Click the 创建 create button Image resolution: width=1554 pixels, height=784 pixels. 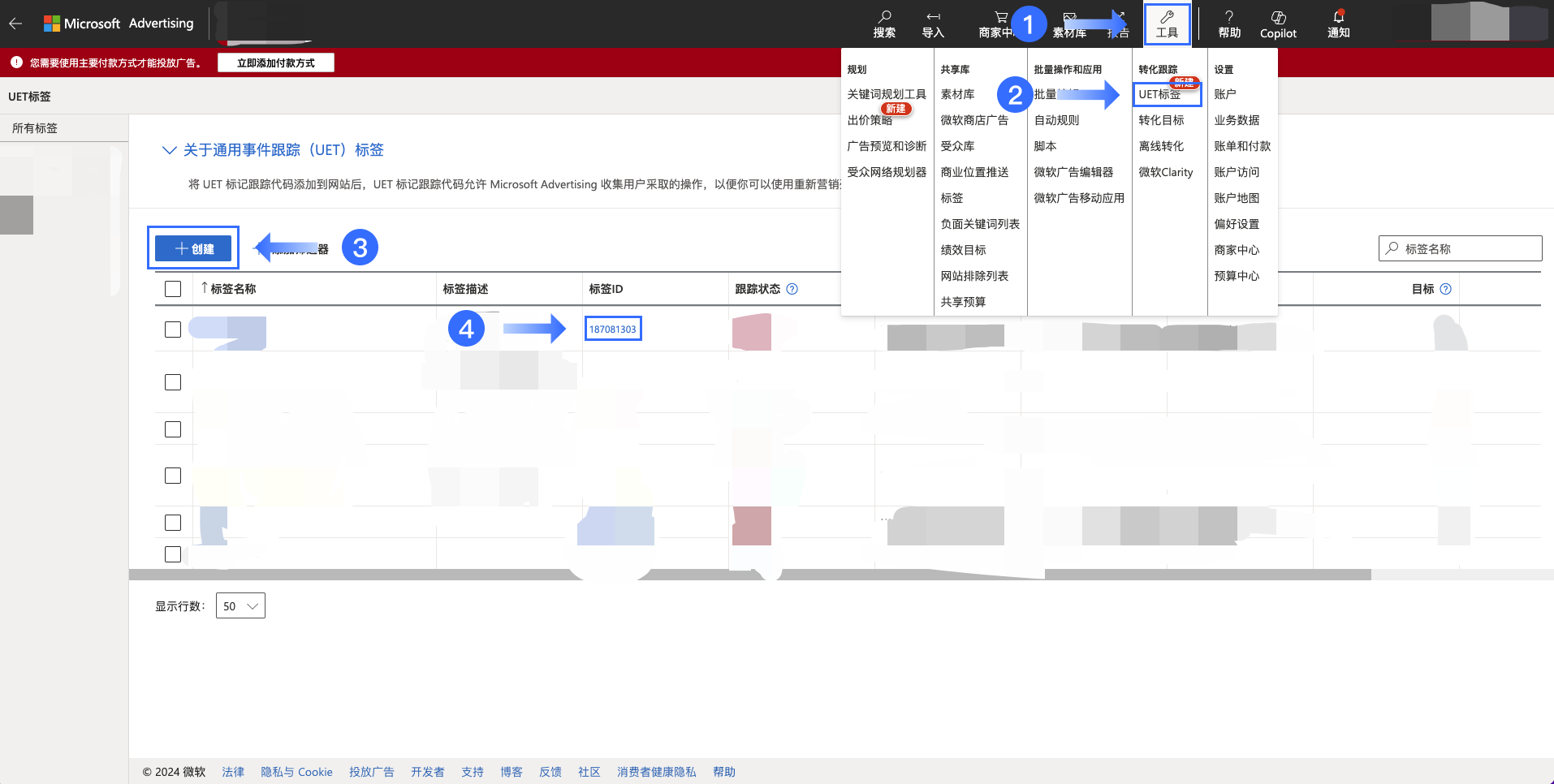pos(193,248)
